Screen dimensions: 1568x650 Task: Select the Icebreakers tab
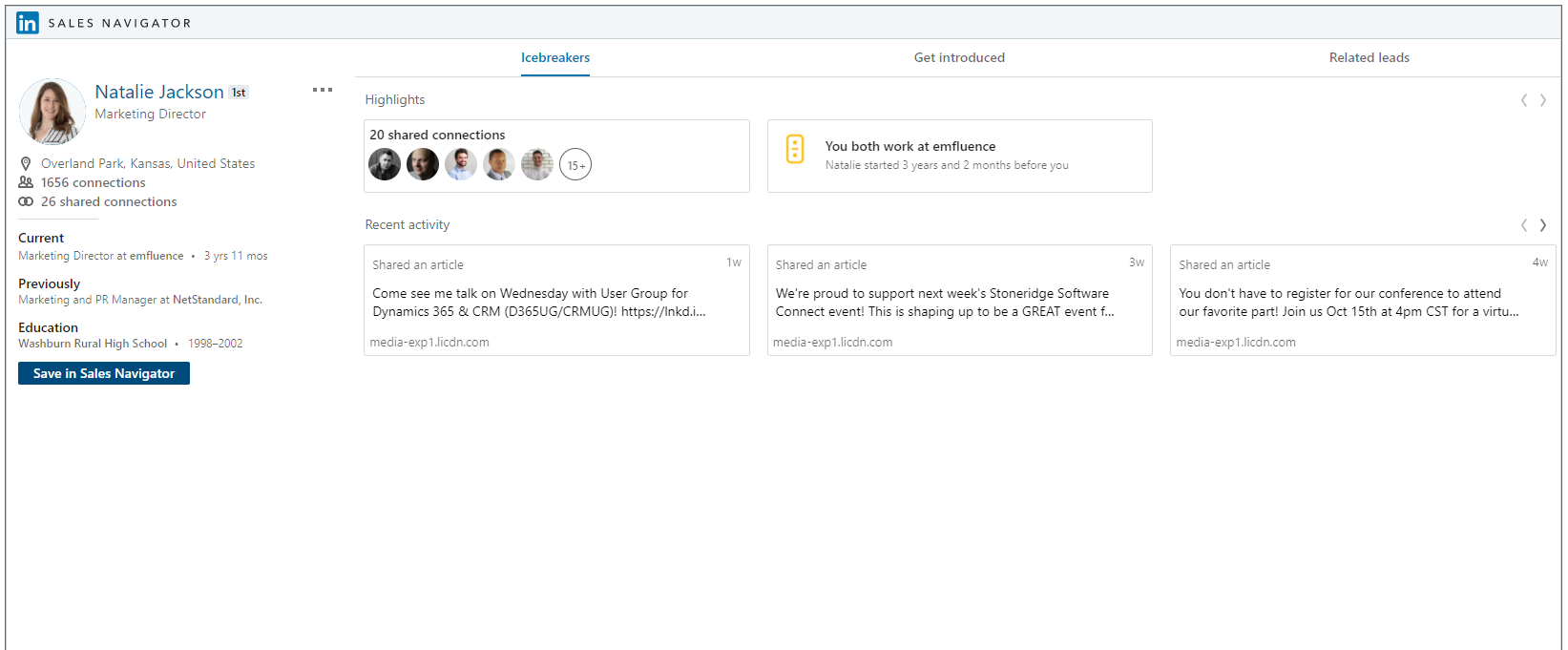click(x=555, y=57)
